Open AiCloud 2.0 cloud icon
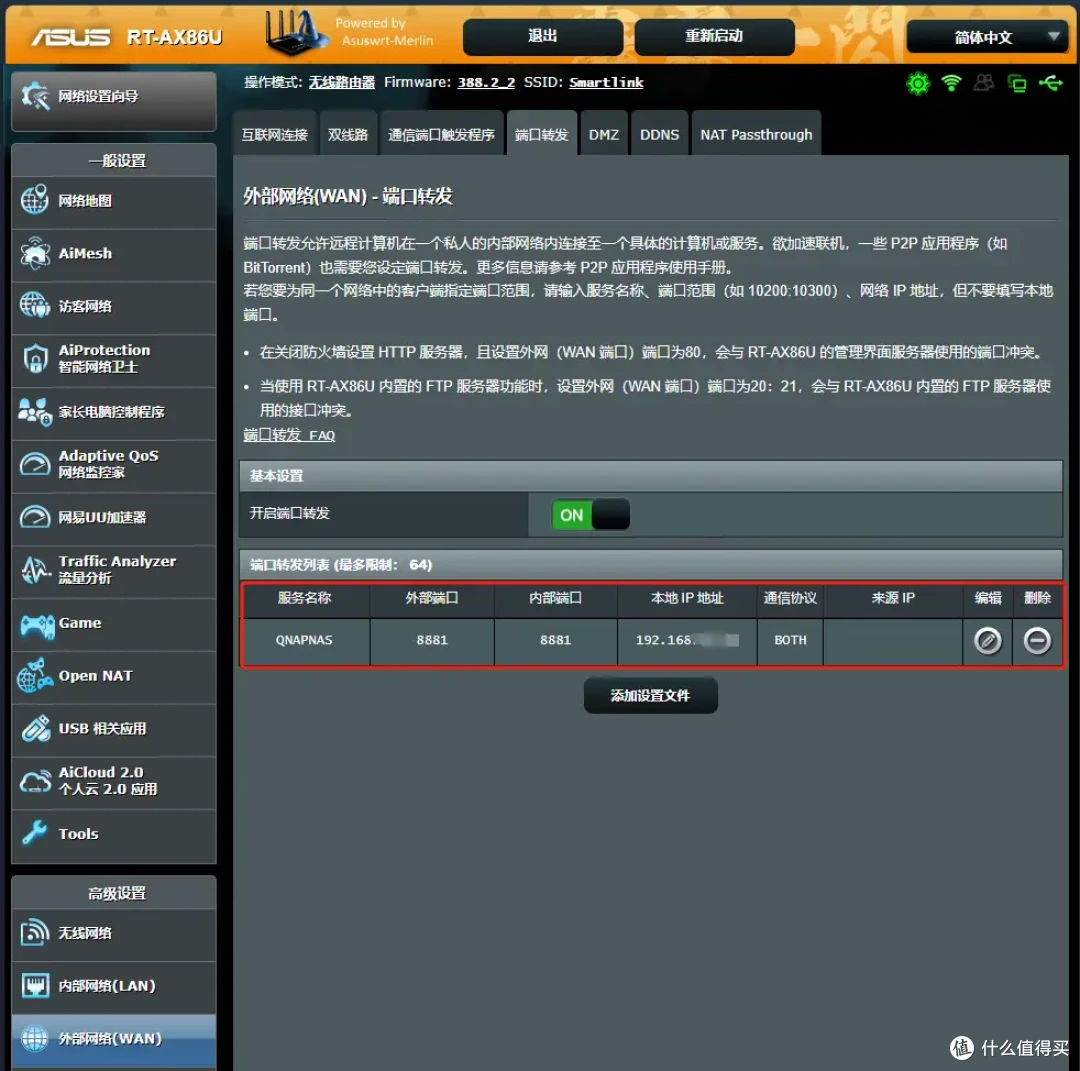 pos(36,782)
